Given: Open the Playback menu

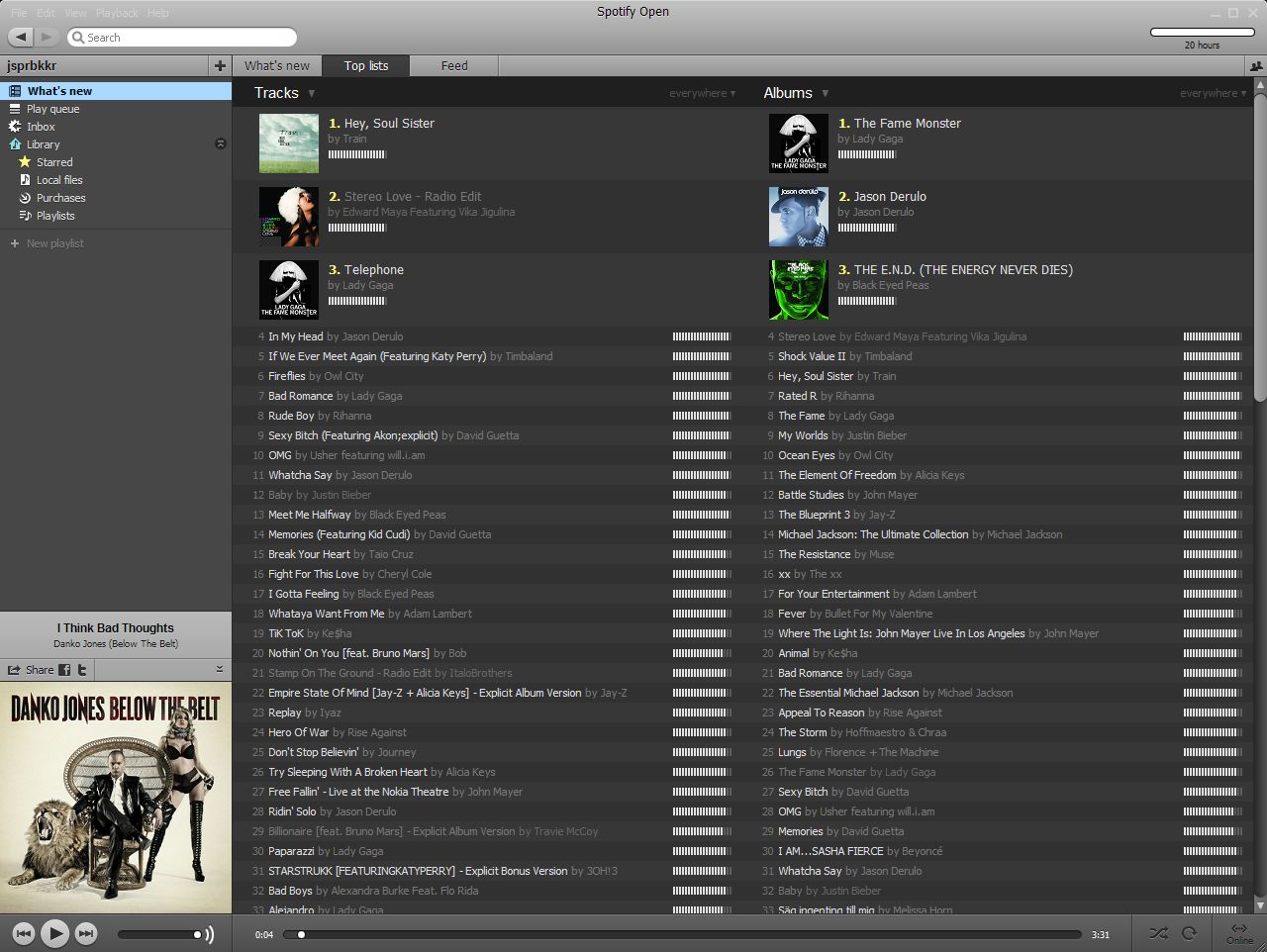Looking at the screenshot, I should coord(117,13).
